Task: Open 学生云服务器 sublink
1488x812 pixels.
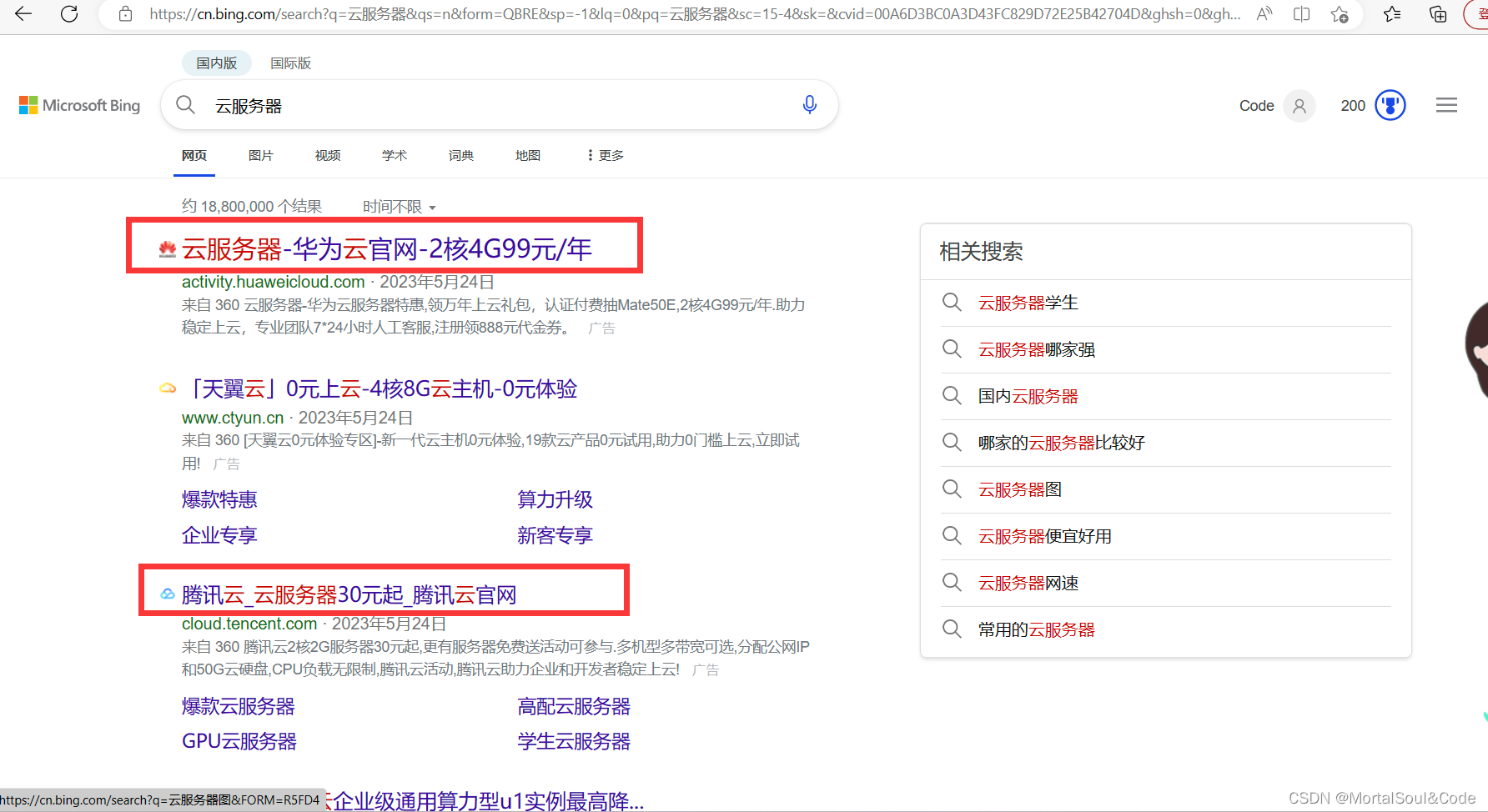Action: (x=574, y=741)
